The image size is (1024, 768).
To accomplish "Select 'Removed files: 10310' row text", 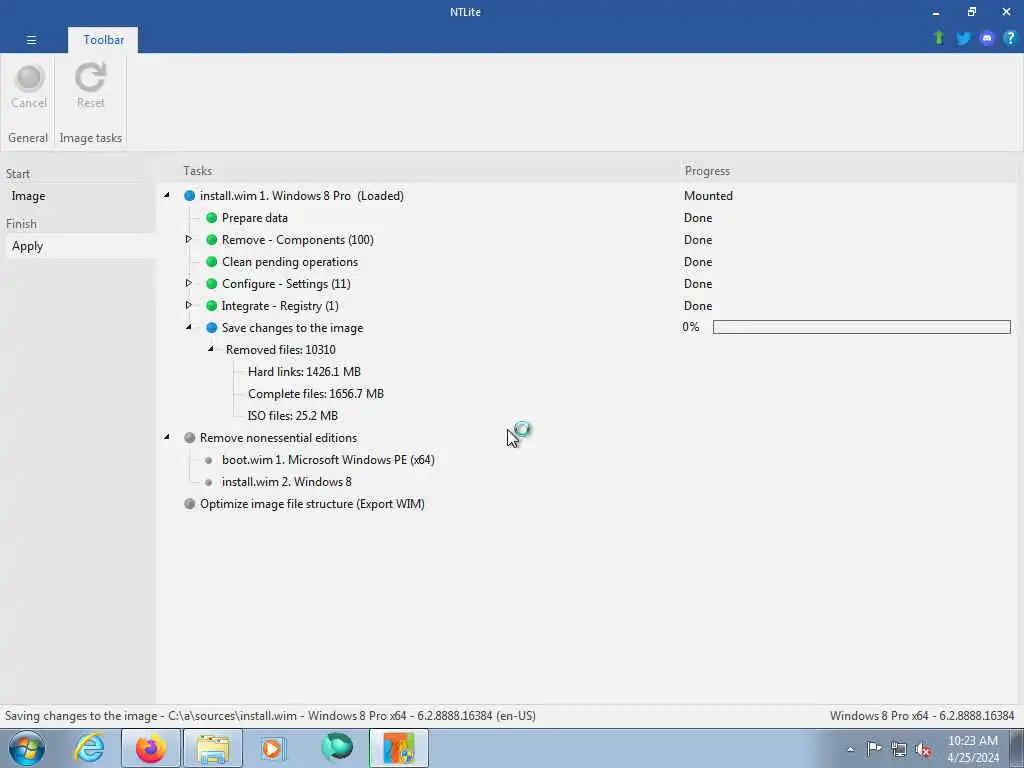I will point(281,350).
